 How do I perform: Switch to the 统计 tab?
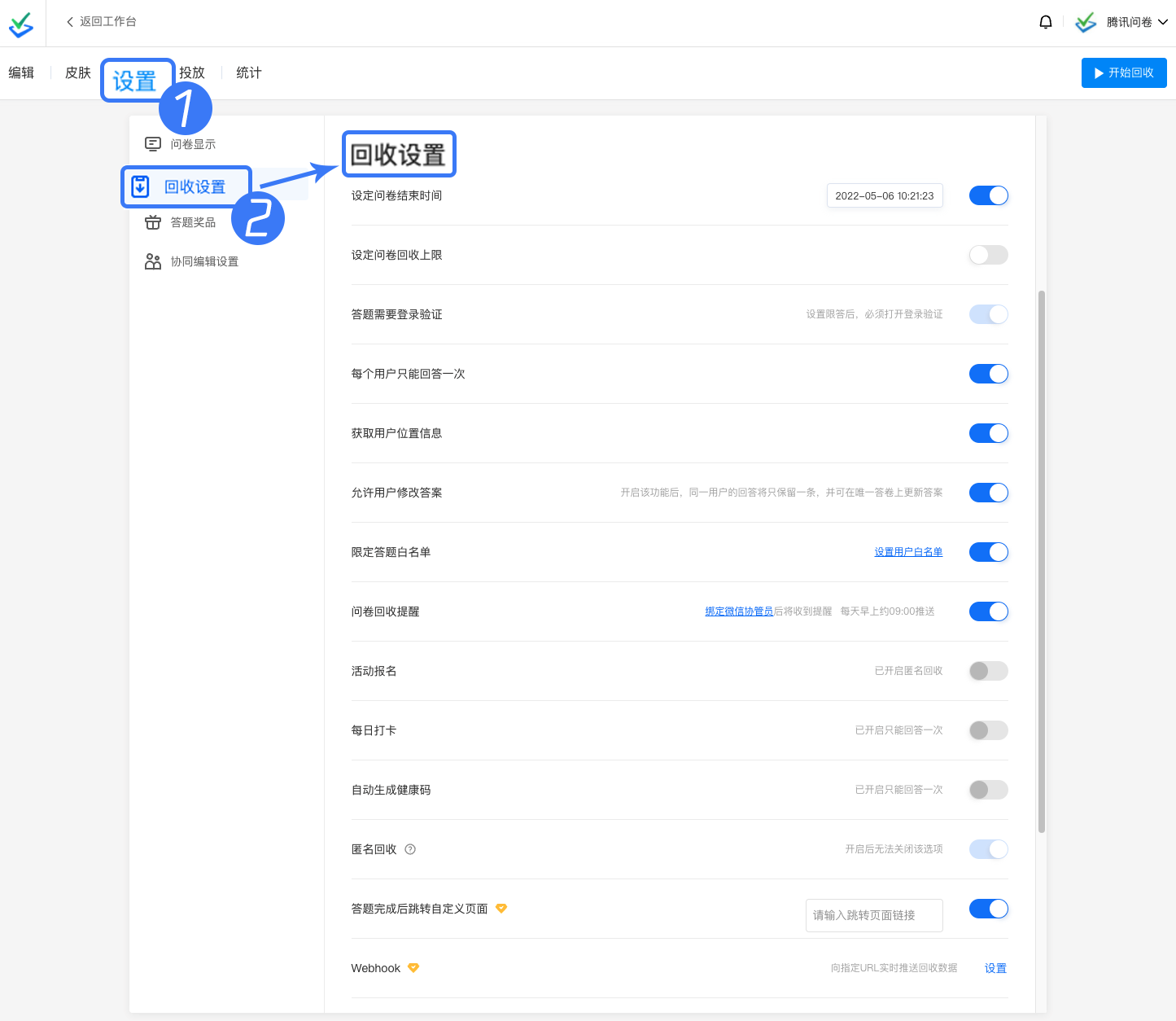tap(248, 72)
